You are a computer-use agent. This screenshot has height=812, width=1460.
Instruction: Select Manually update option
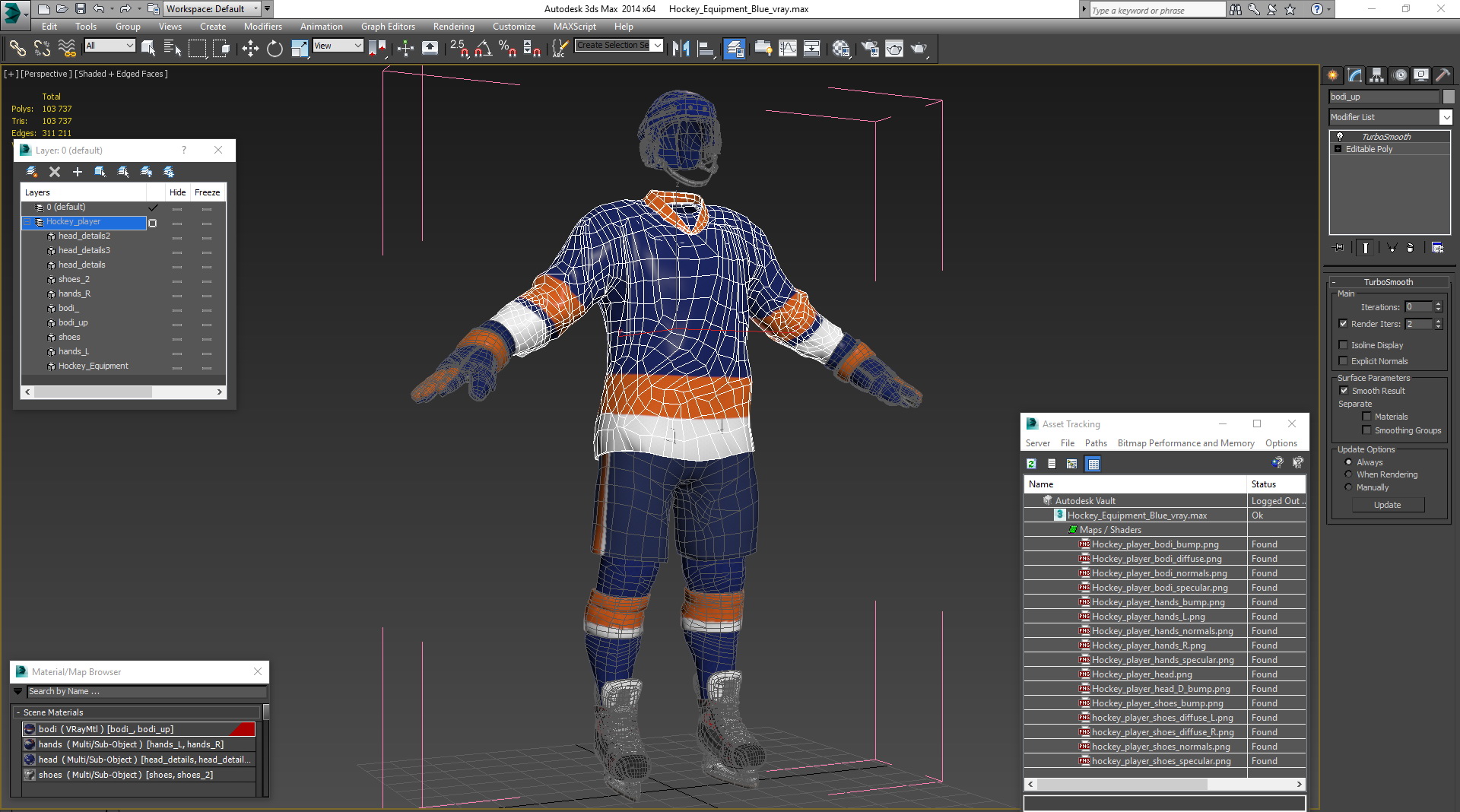pos(1349,487)
